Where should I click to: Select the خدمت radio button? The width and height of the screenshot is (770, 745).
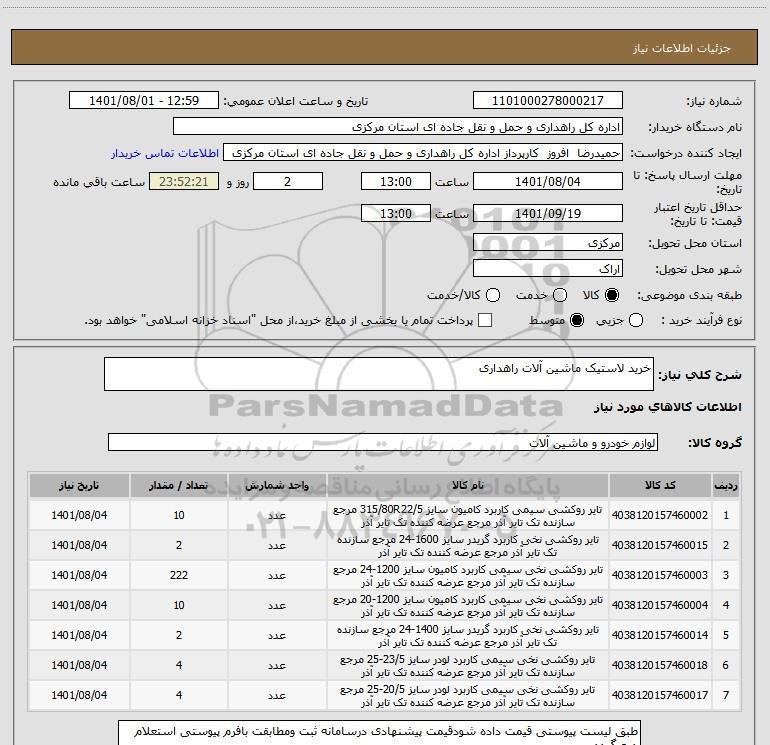point(560,295)
